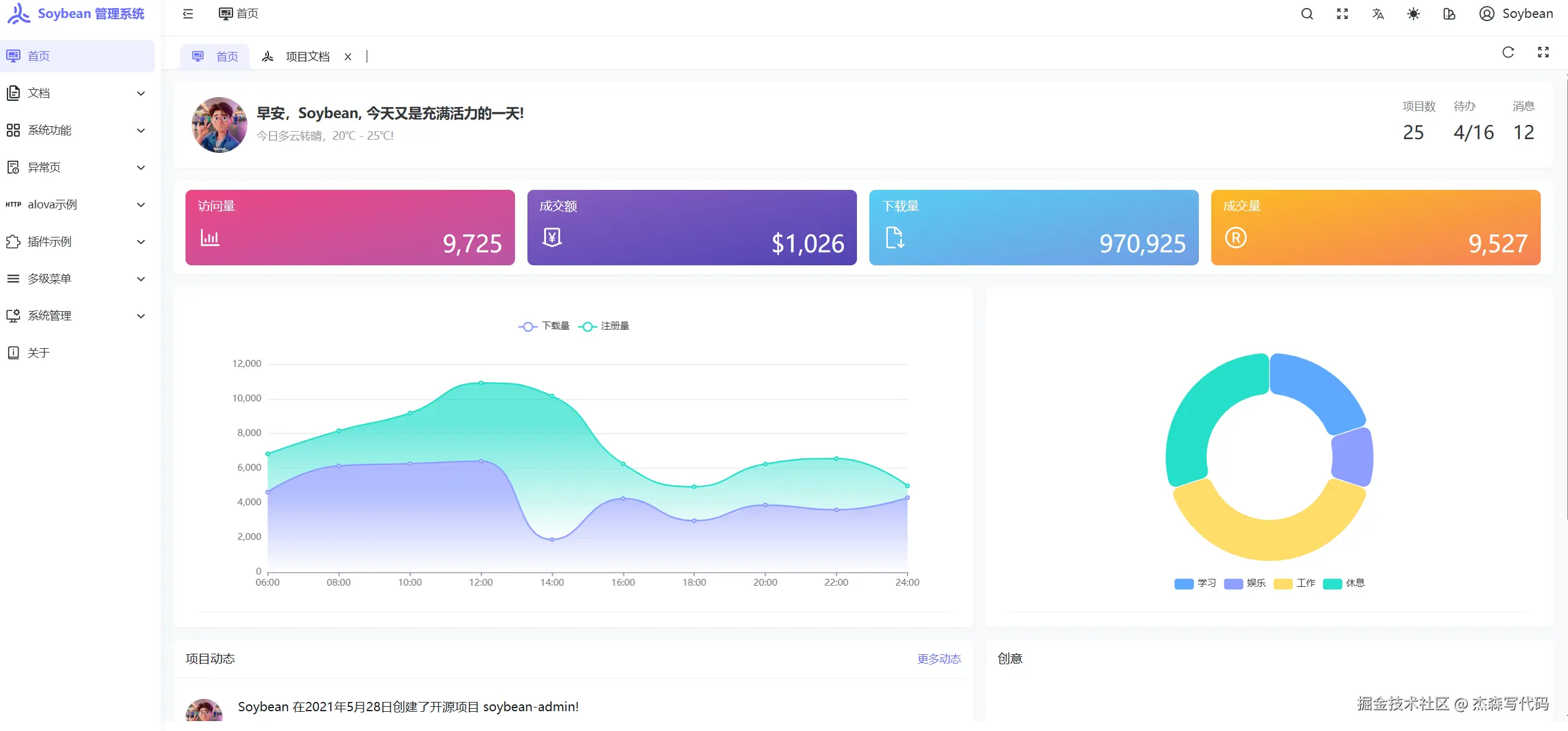This screenshot has height=731, width=1568.
Task: Toggle dark mode sun icon
Action: (x=1413, y=14)
